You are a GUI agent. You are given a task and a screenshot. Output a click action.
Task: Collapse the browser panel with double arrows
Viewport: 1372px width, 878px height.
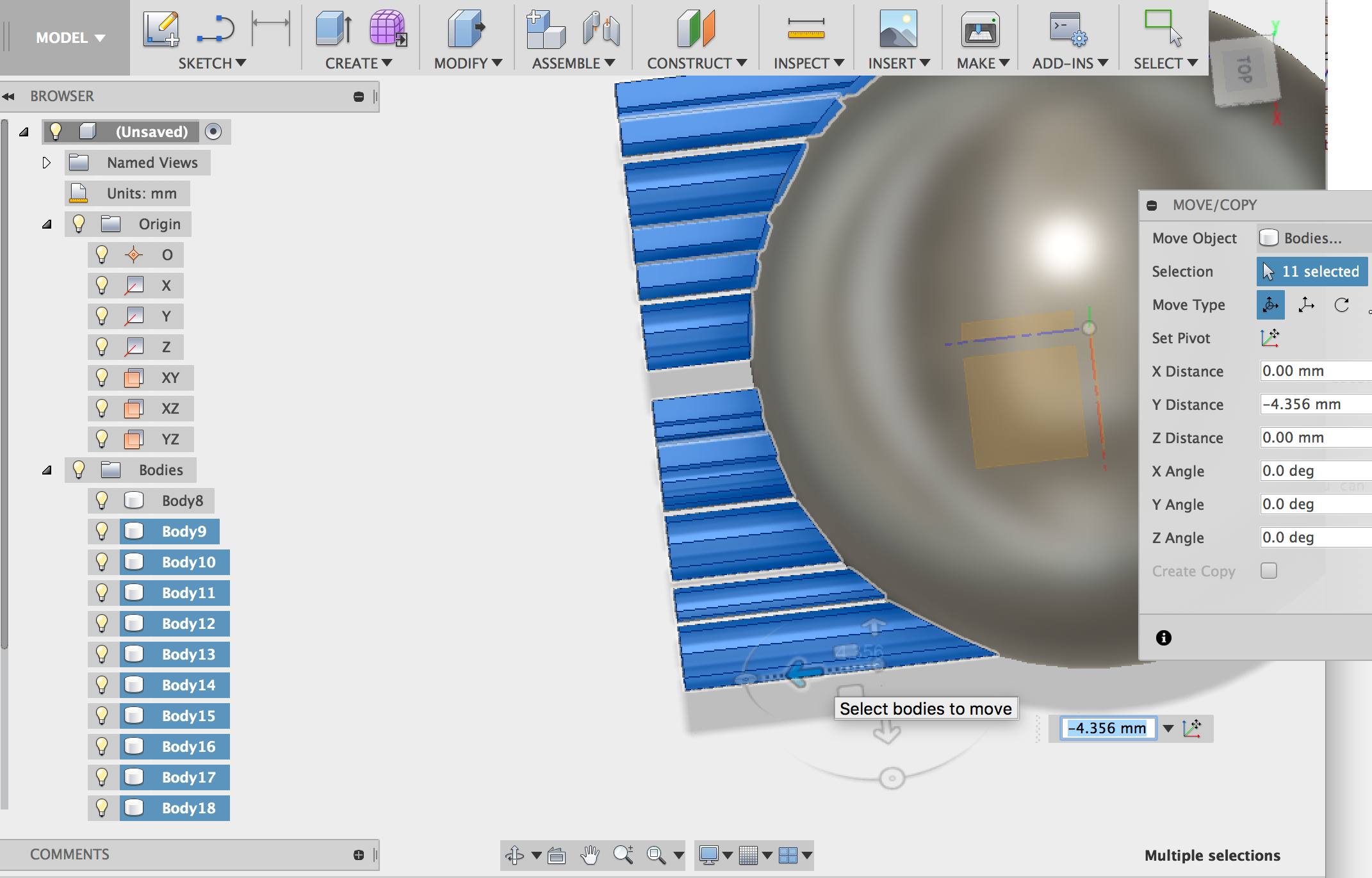(8, 97)
